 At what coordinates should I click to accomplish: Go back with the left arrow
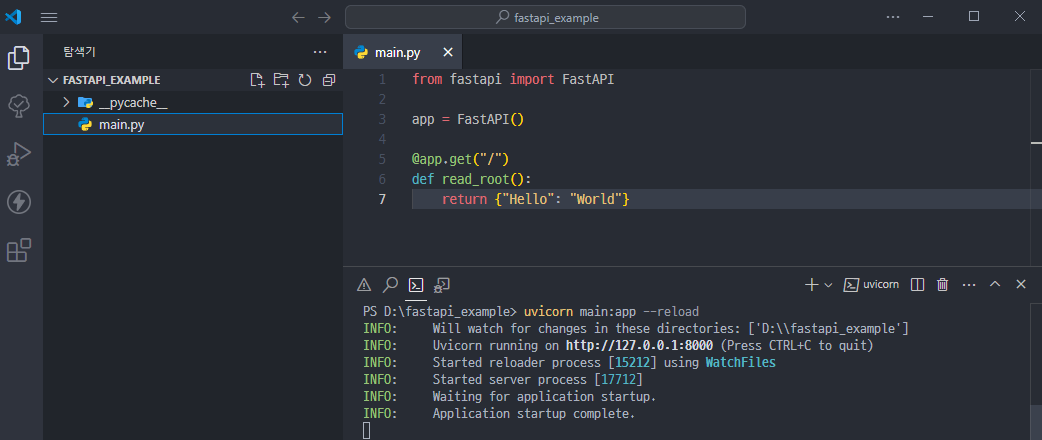[x=298, y=18]
